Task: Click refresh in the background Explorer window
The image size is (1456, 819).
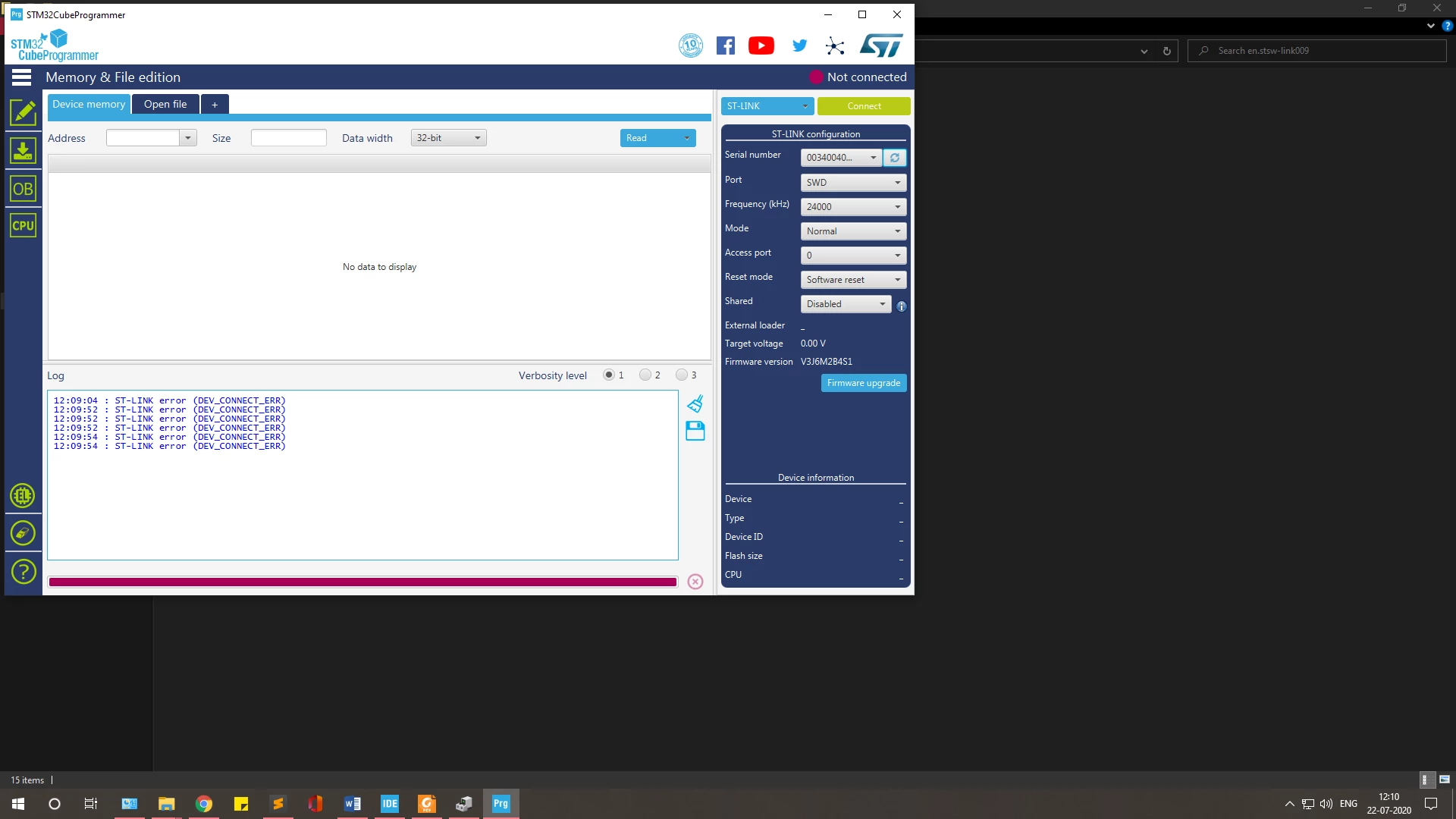Action: pos(1166,51)
